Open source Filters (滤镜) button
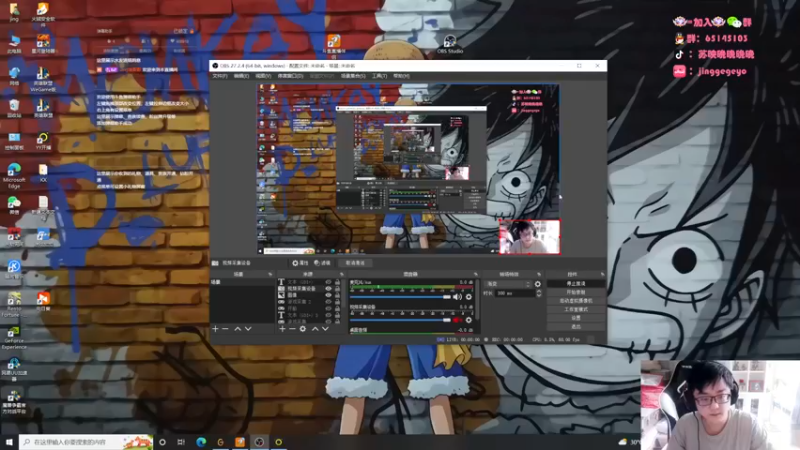Screen dimensions: 800x450 point(322,263)
